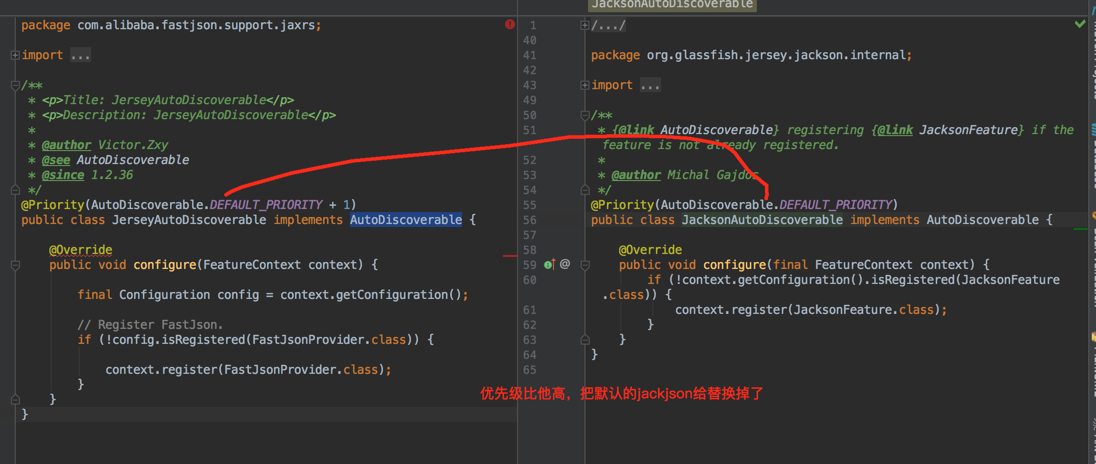Viewport: 1096px width, 464px height.
Task: Expand the folded import block in left editor
Action: point(15,55)
